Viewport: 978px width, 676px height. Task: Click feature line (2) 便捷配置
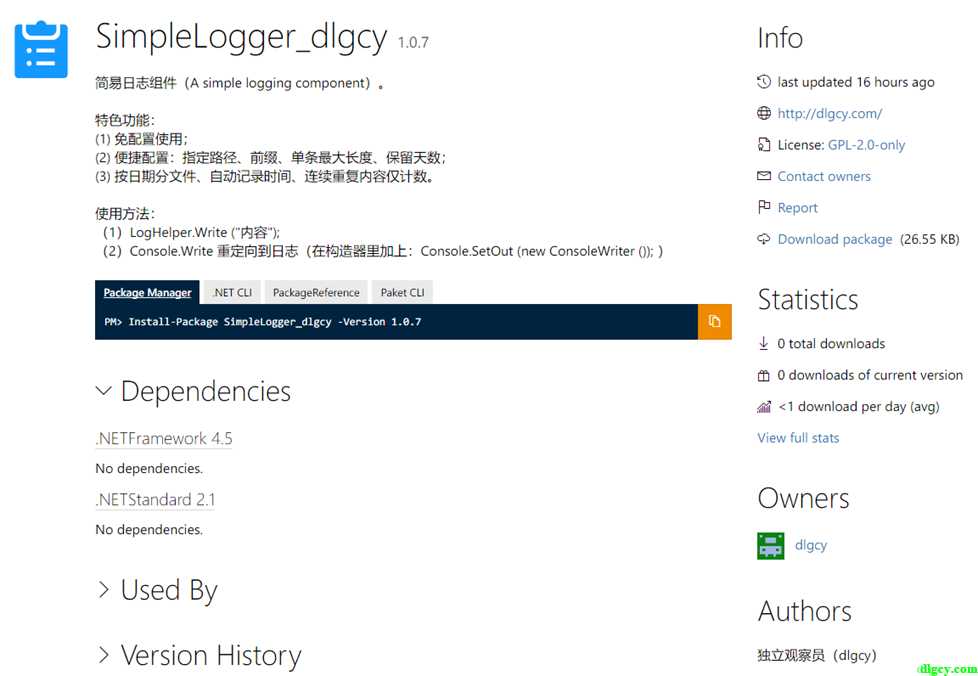click(x=271, y=158)
